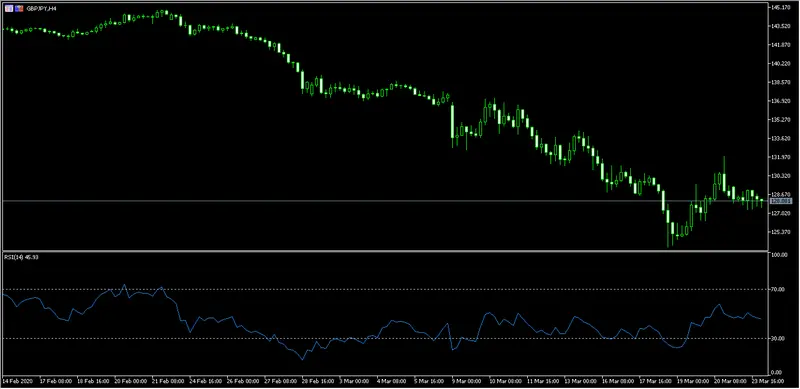Click the highlighted current price tag
Image resolution: width=800 pixels, height=389 pixels.
tap(781, 201)
